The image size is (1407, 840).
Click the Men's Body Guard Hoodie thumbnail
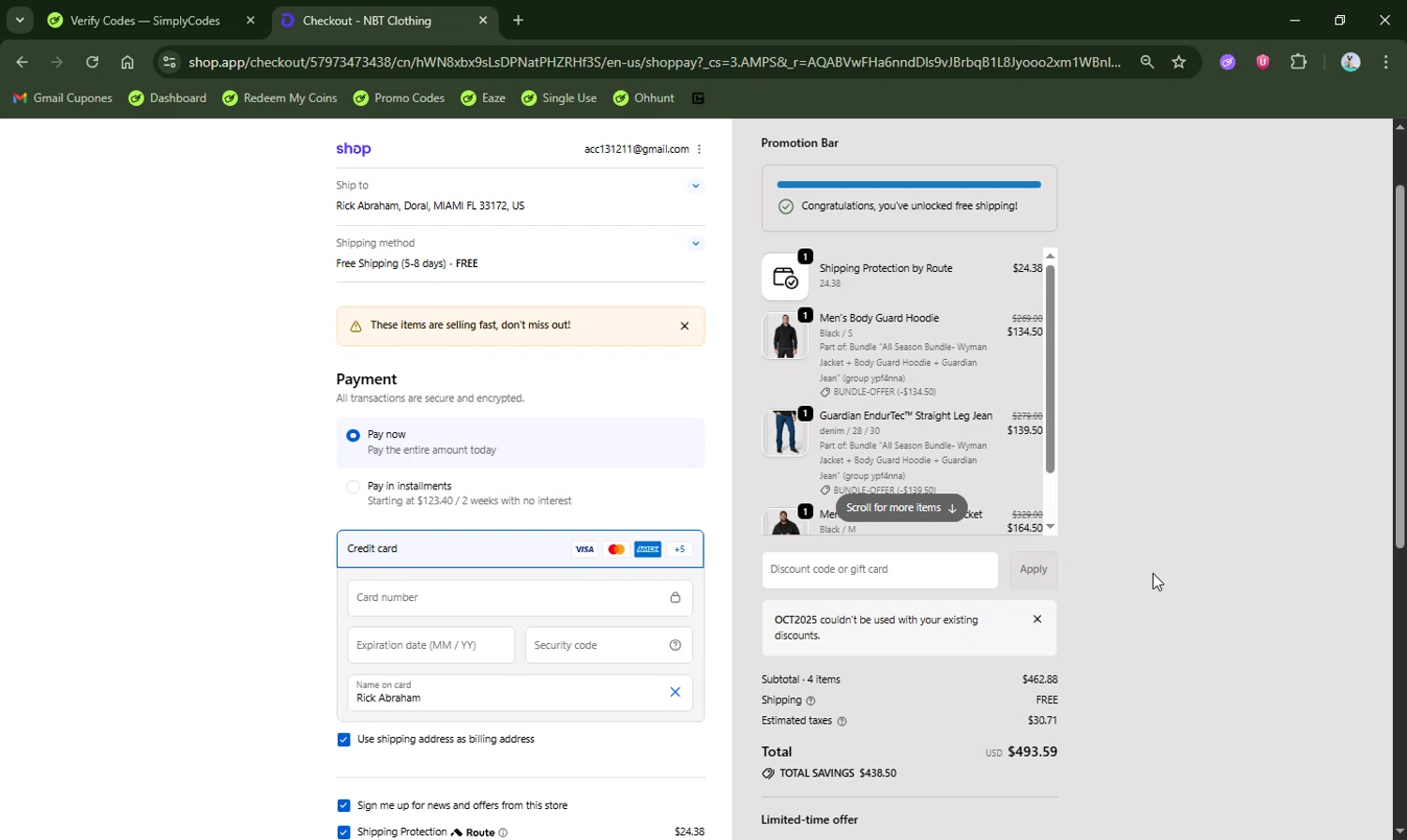pos(785,336)
